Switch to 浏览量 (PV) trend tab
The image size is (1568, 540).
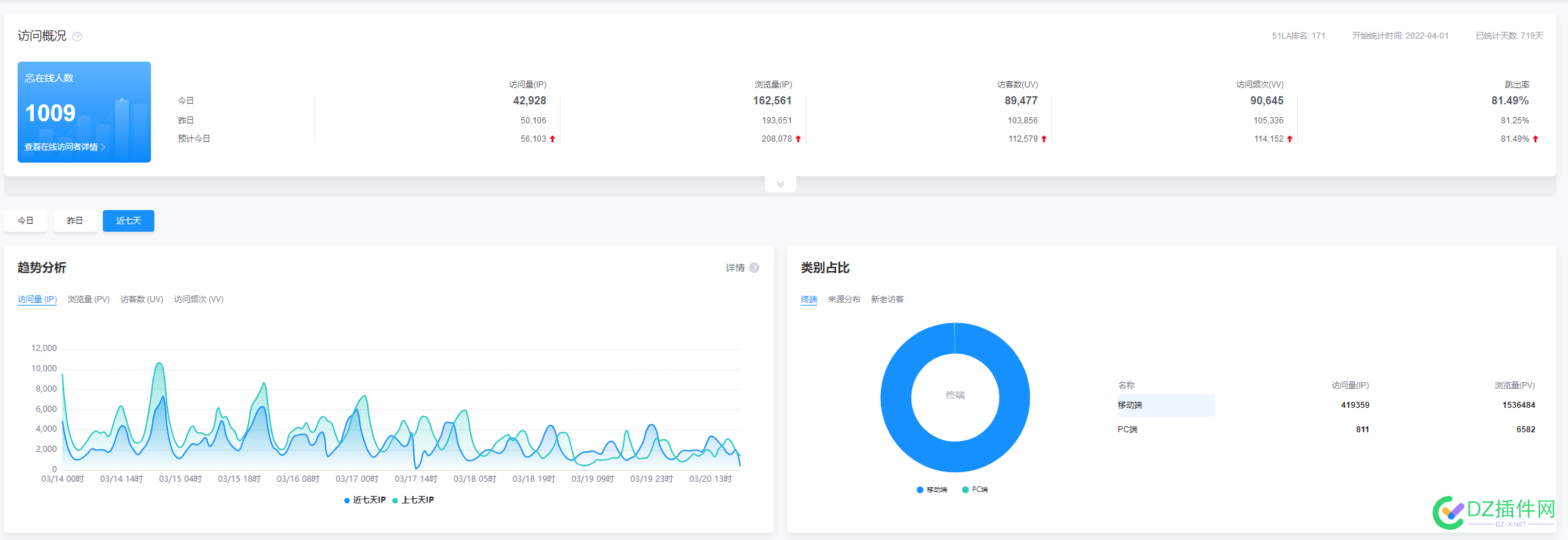point(89,299)
